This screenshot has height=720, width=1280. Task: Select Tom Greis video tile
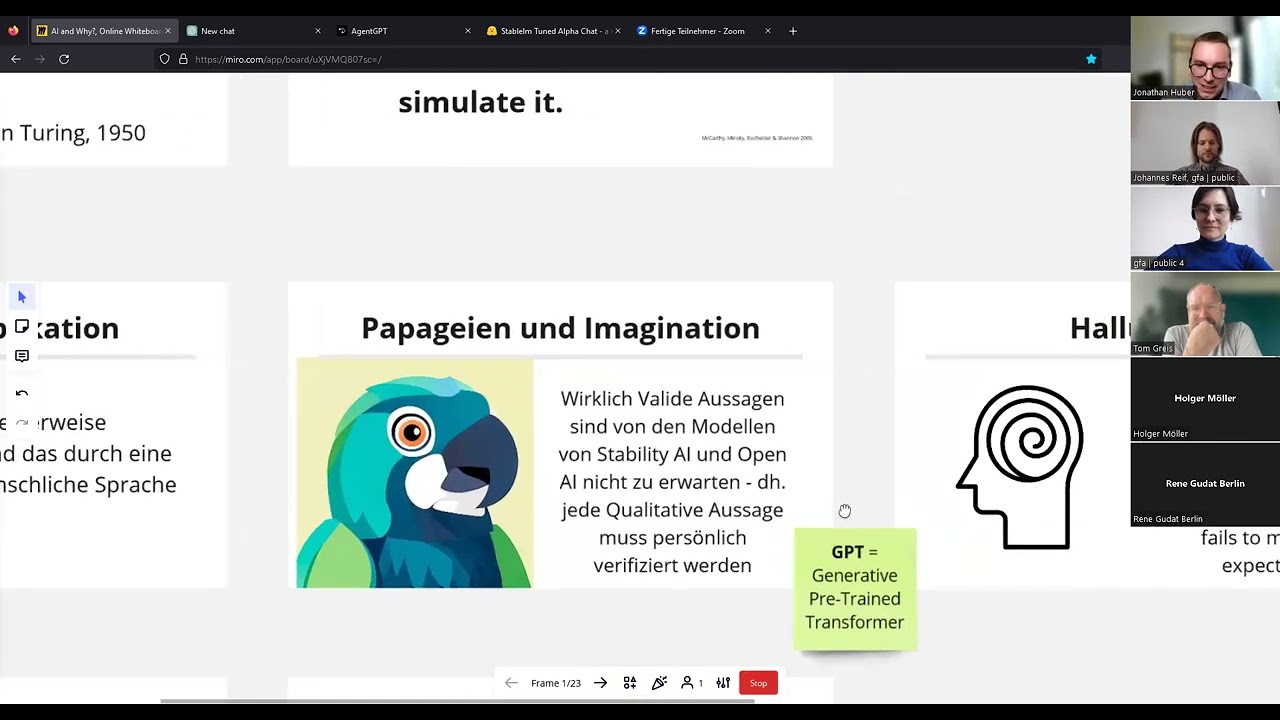pos(1205,314)
